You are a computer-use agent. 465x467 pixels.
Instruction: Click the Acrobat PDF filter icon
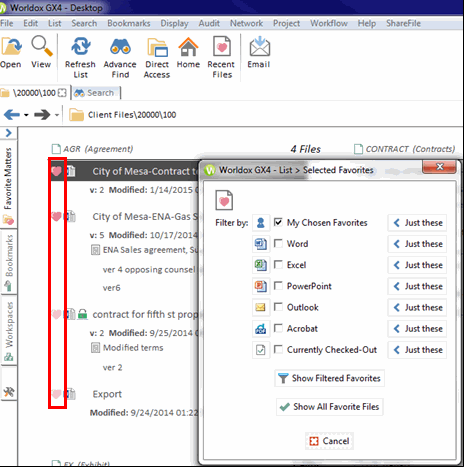pyautogui.click(x=261, y=329)
